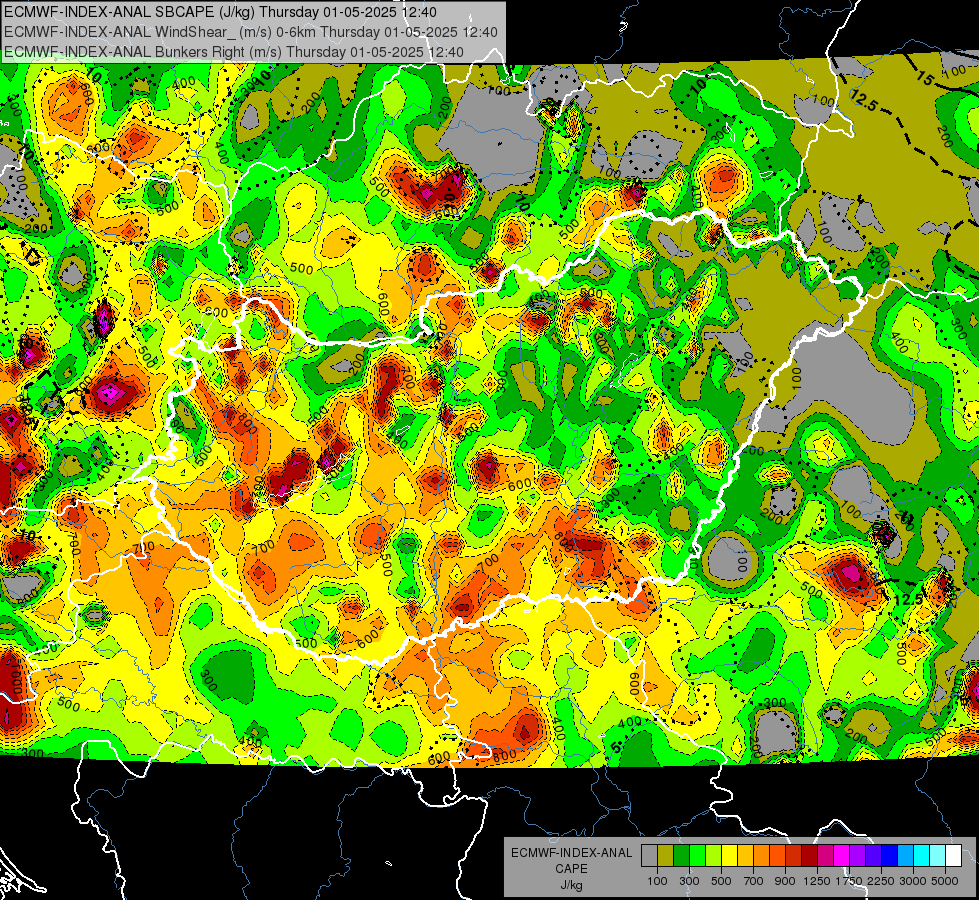The width and height of the screenshot is (979, 900).
Task: Click the 100 legend tick label
Action: point(657,881)
